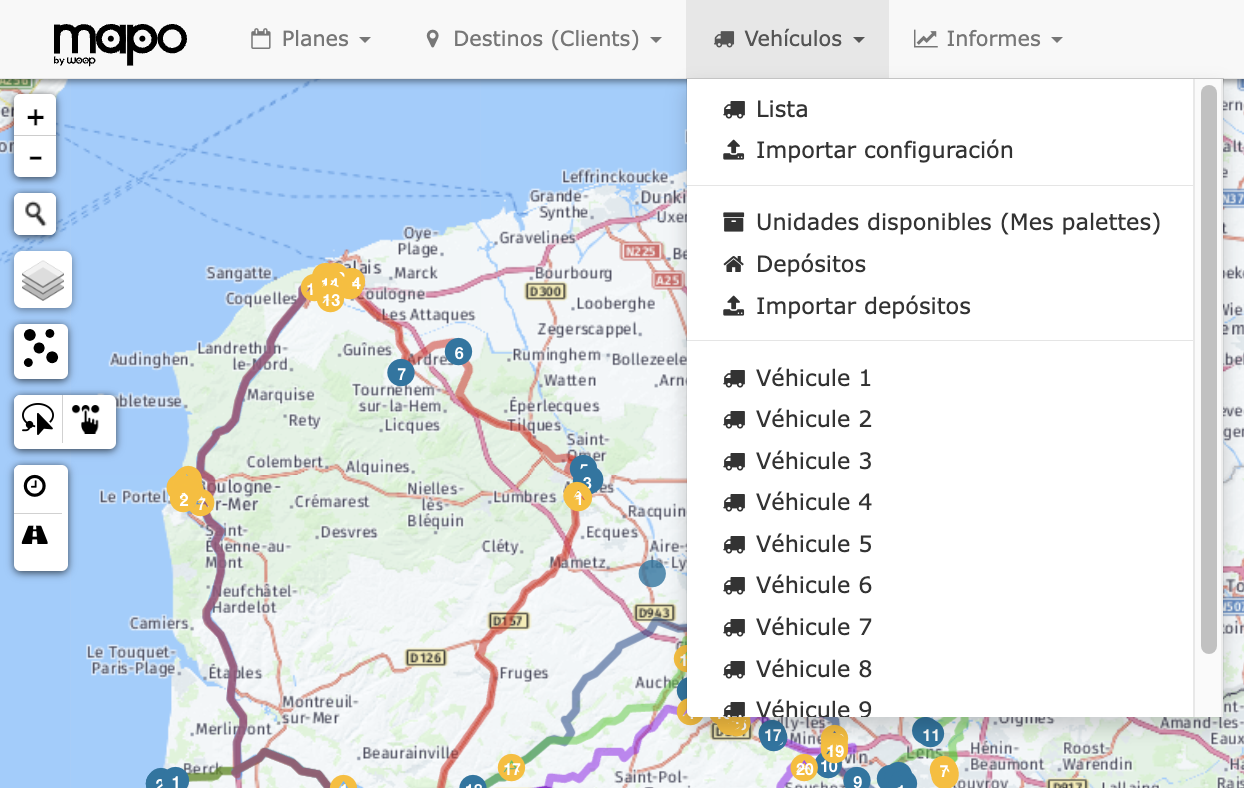Collapse the Vehículos dropdown menu

tap(788, 39)
